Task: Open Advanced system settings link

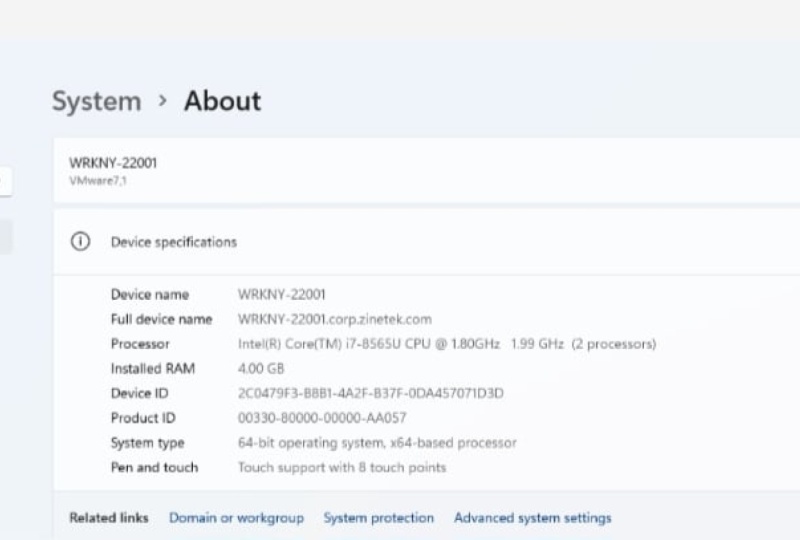Action: pos(533,518)
